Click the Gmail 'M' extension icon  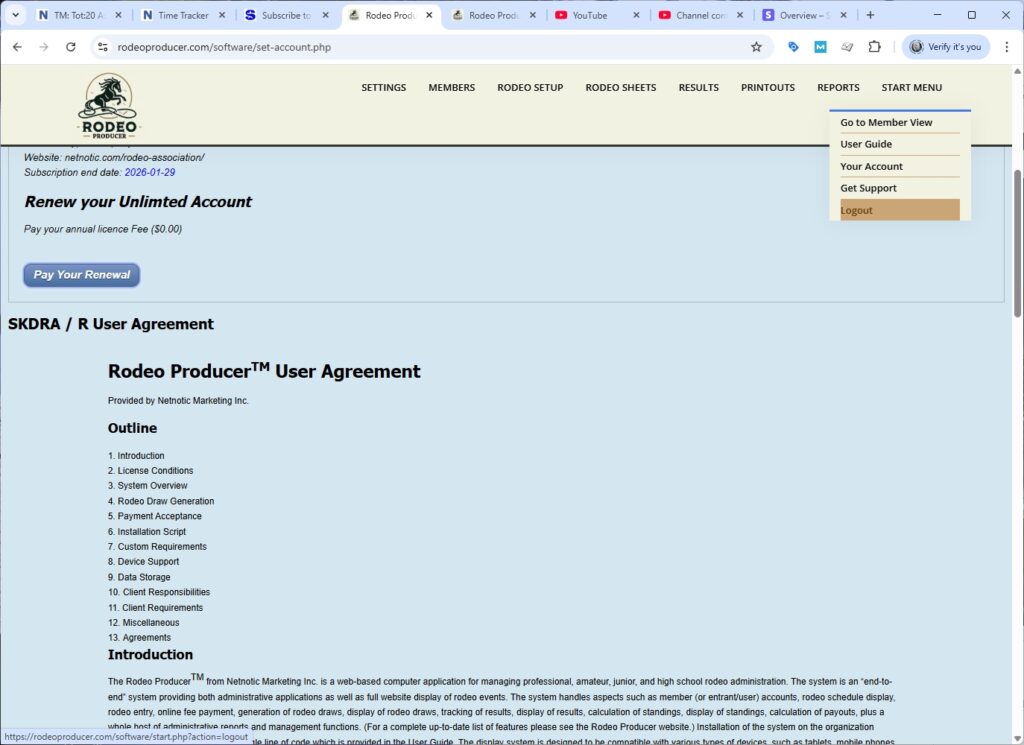822,46
